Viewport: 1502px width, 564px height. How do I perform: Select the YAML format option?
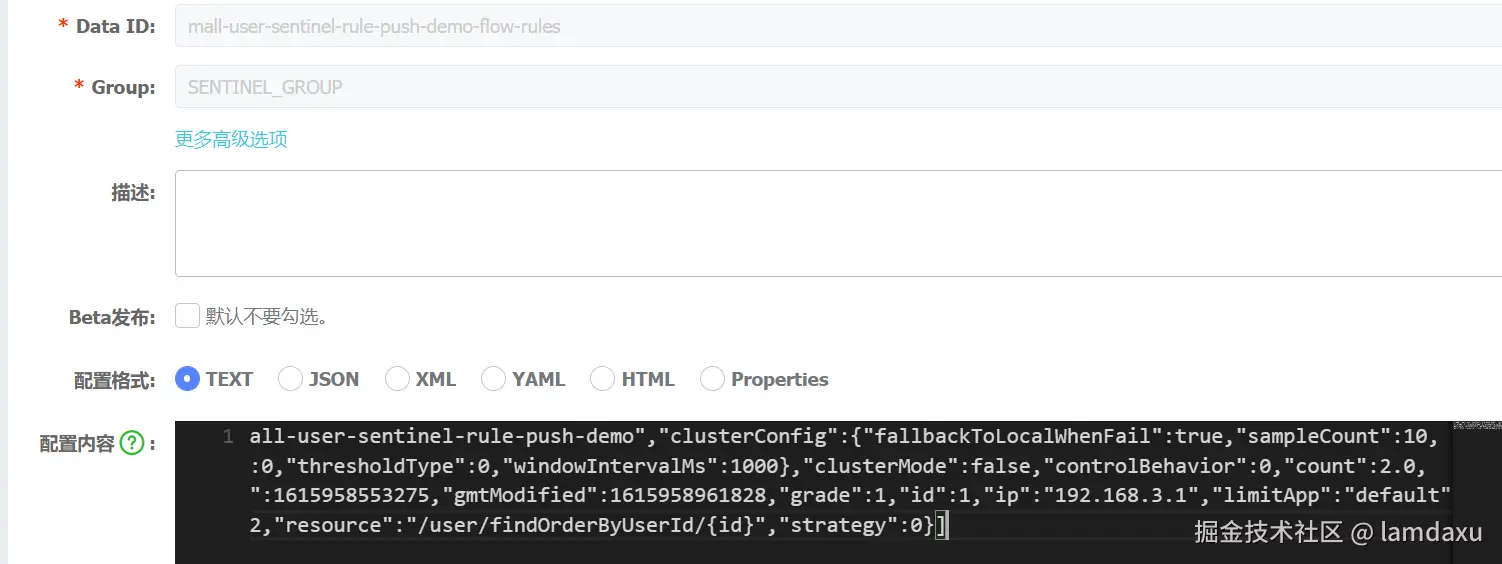coord(493,379)
